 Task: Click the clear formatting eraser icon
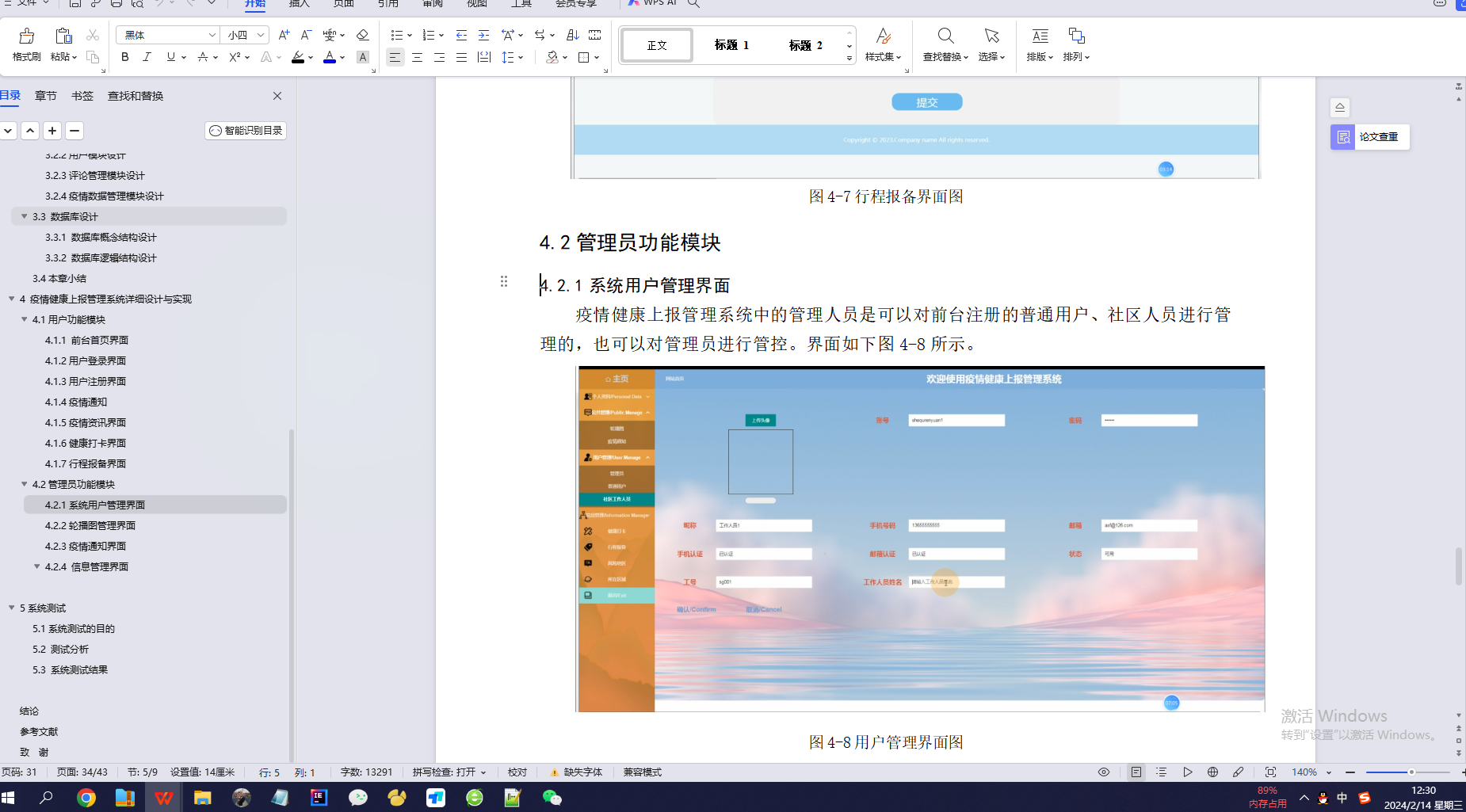[363, 35]
